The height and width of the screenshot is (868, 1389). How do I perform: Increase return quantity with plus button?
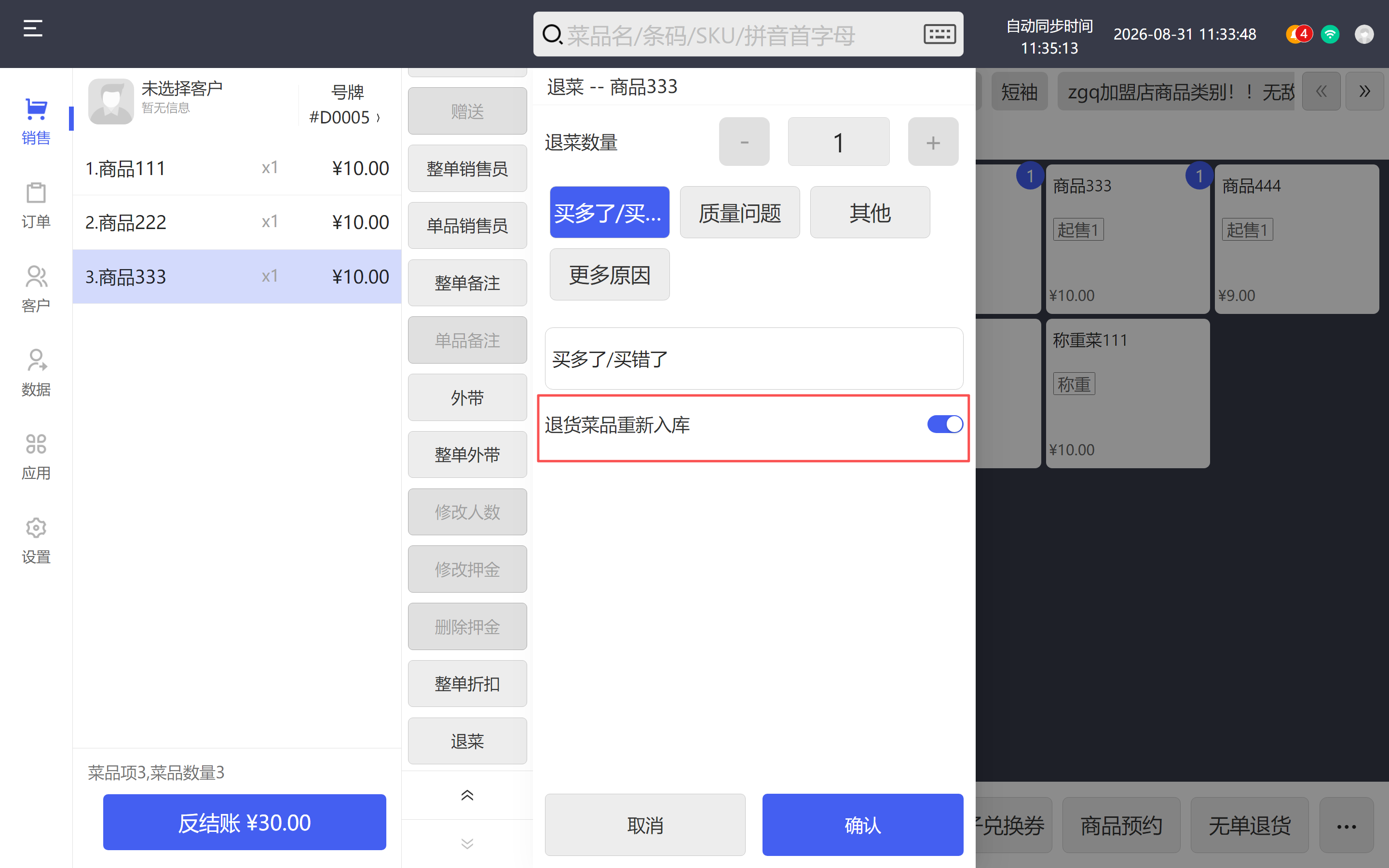933,142
